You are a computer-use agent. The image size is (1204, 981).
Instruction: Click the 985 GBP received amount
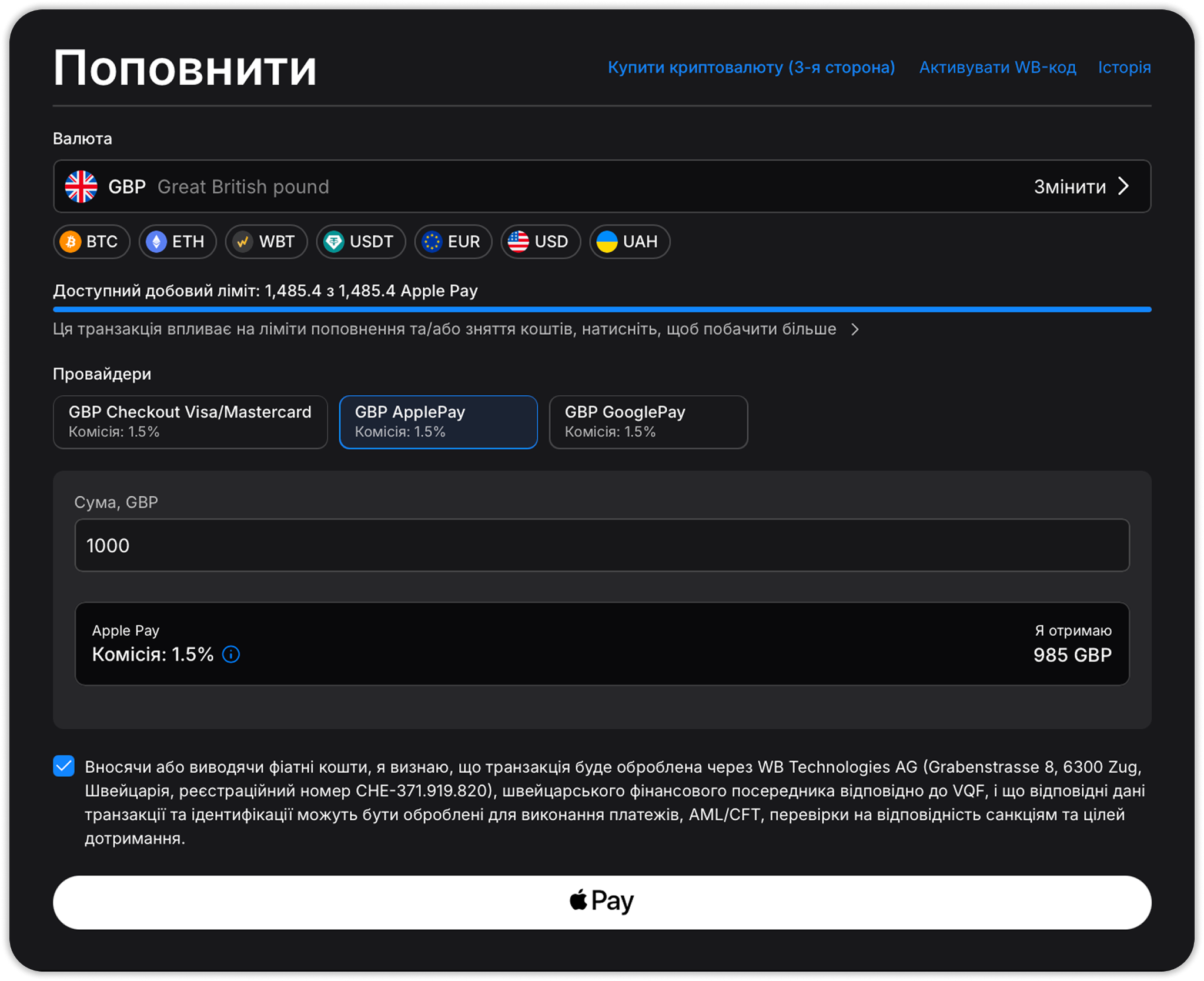point(1072,655)
